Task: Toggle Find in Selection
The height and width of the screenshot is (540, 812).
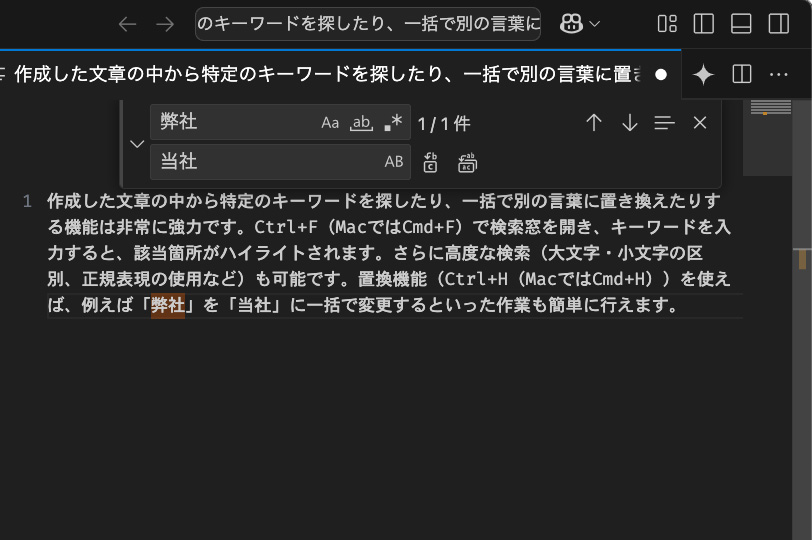Action: pos(664,123)
